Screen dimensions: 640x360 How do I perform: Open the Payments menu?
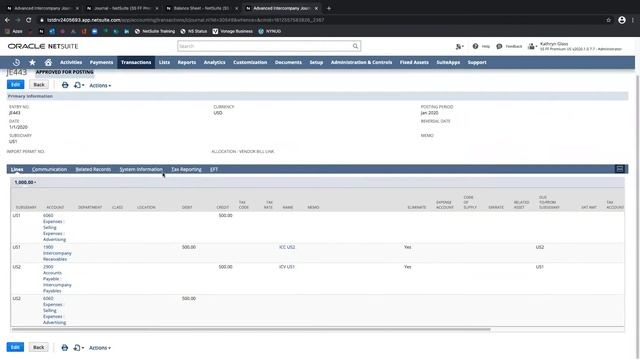point(101,62)
